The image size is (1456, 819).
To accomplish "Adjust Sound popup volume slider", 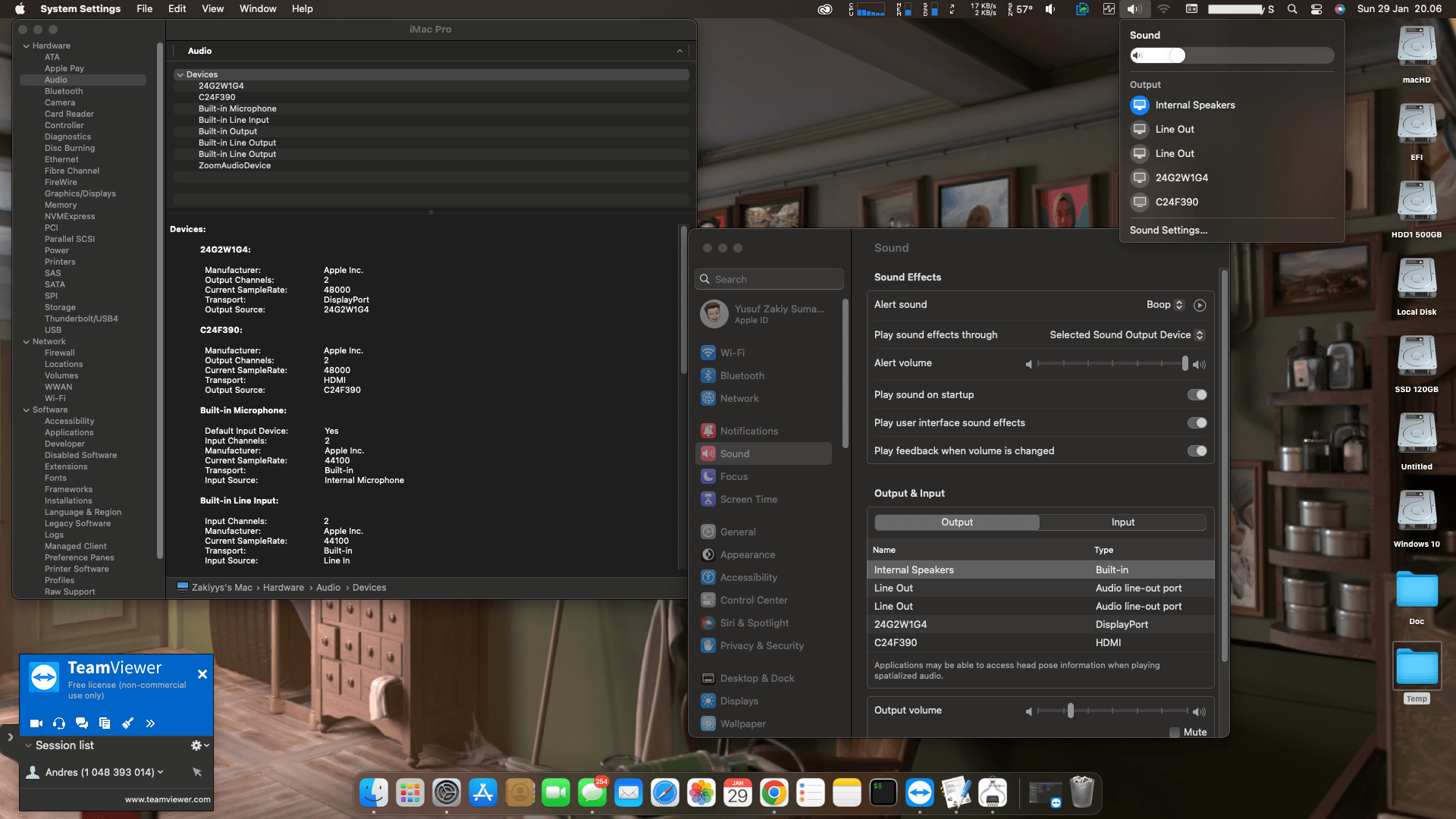I will click(1232, 56).
